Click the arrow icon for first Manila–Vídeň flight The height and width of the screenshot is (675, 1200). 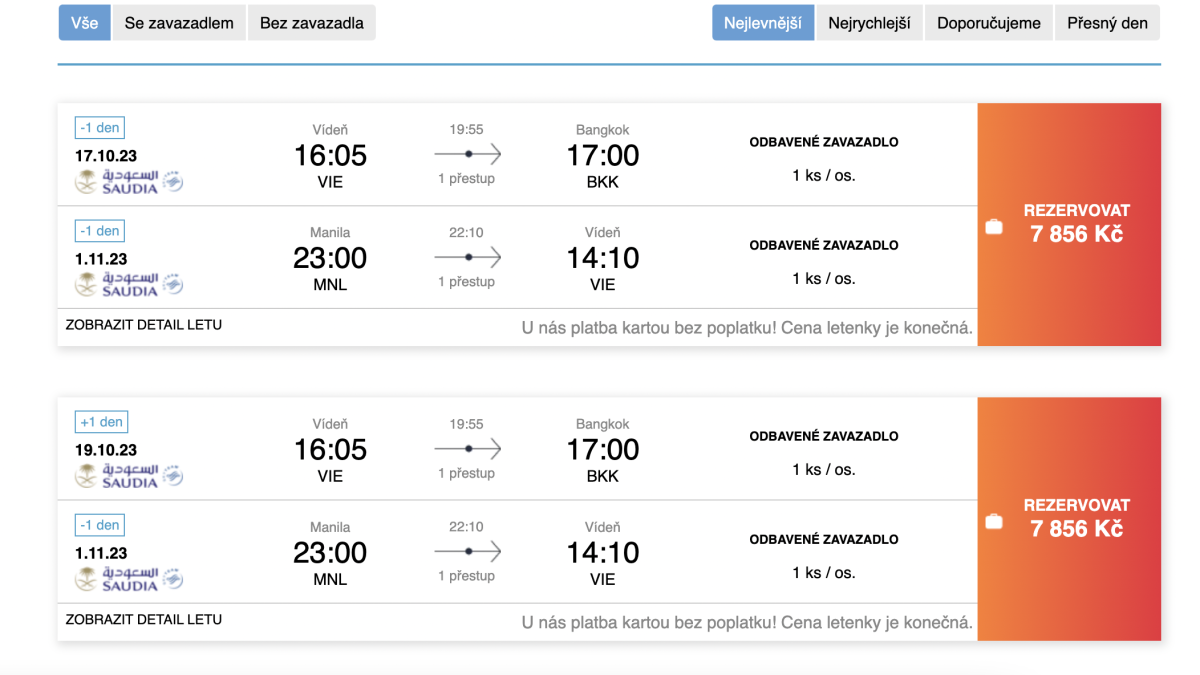[467, 257]
